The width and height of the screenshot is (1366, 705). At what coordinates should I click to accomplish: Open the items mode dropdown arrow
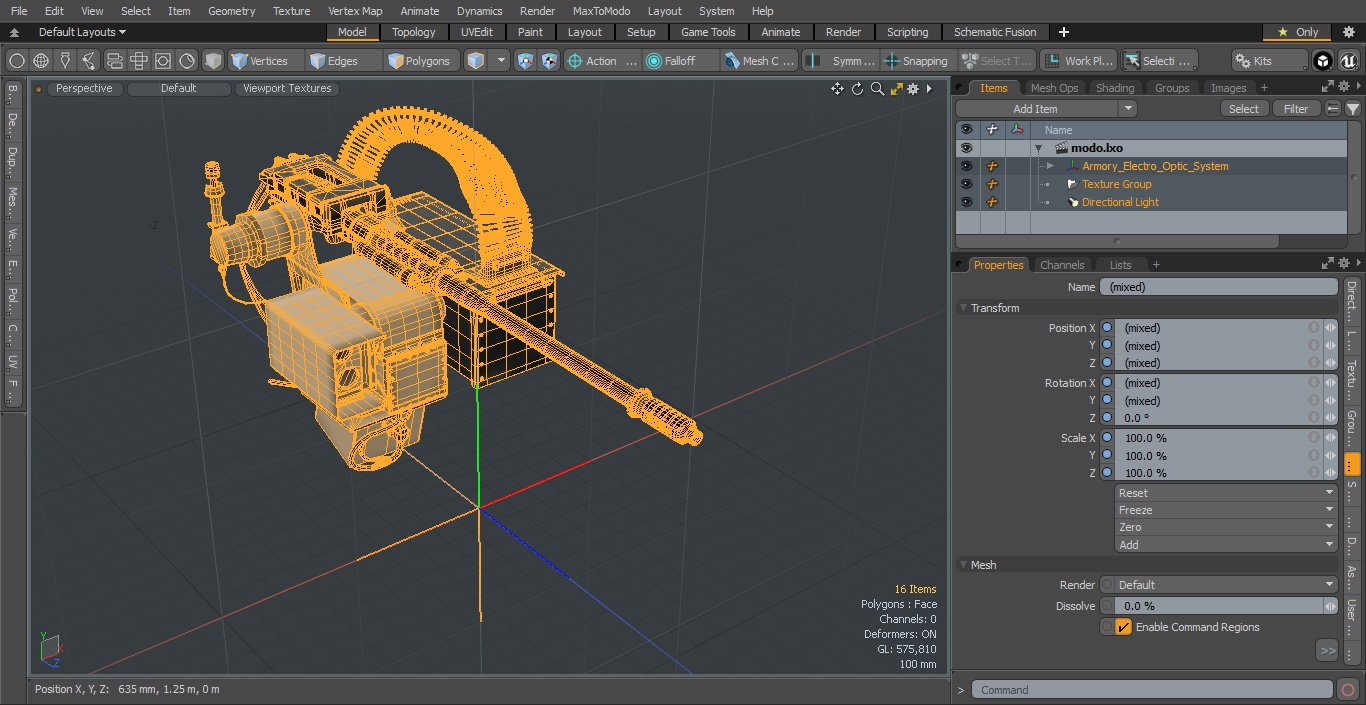(x=501, y=61)
